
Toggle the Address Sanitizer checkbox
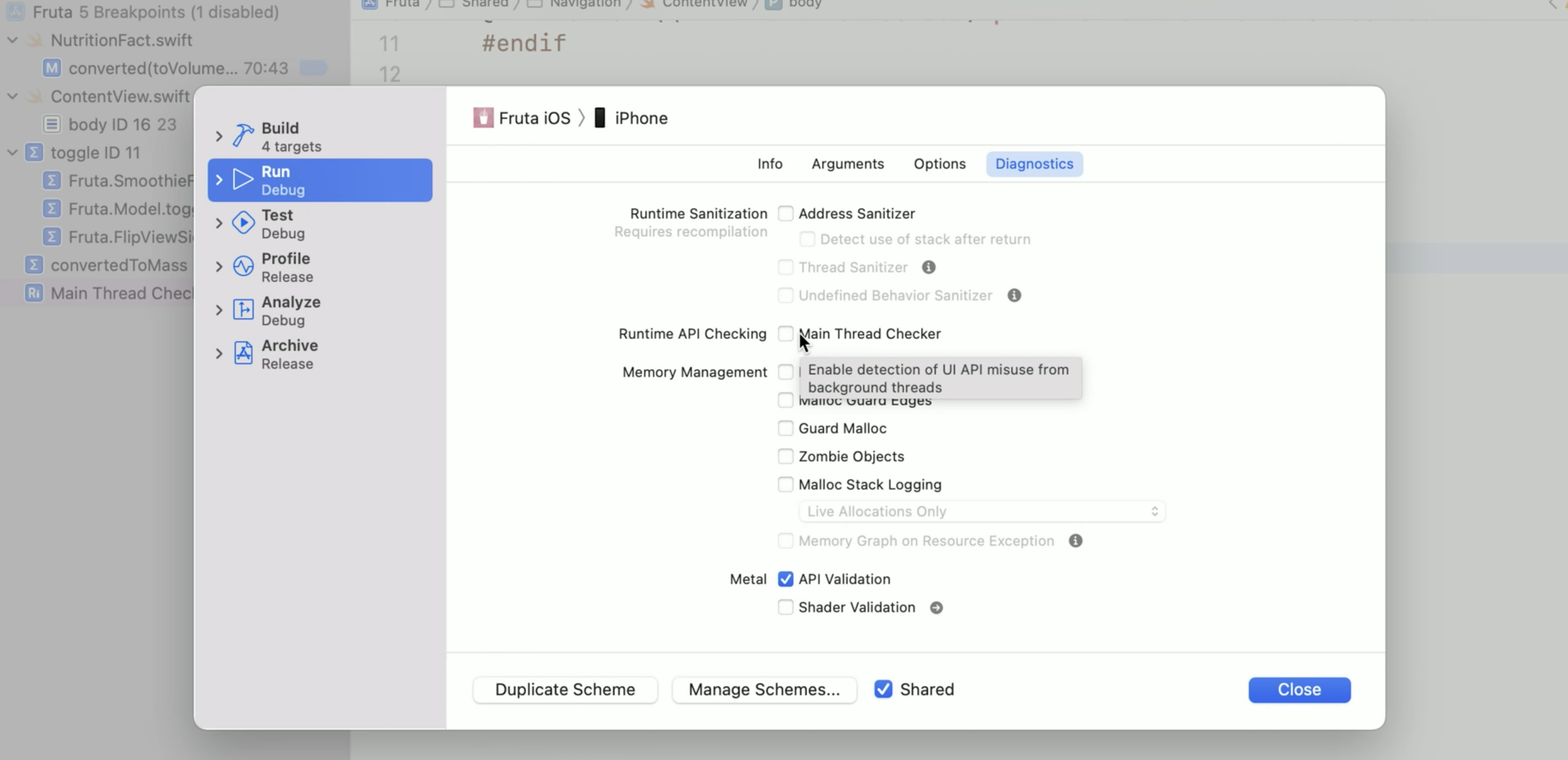(785, 214)
